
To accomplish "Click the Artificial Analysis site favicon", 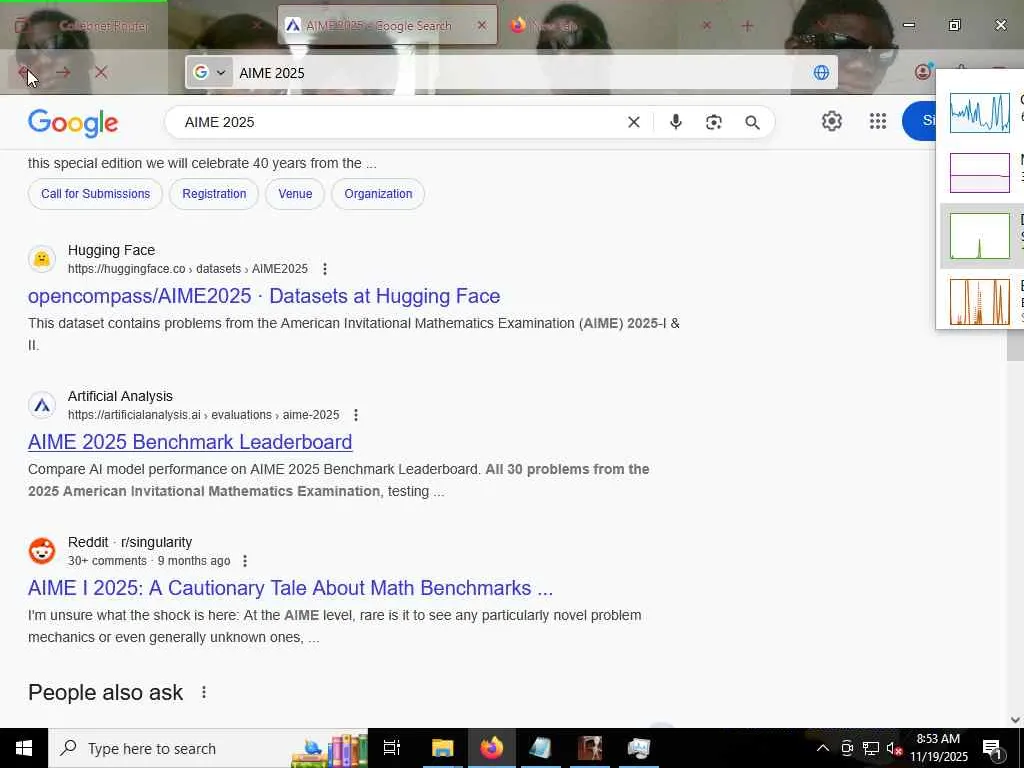I will coord(42,406).
